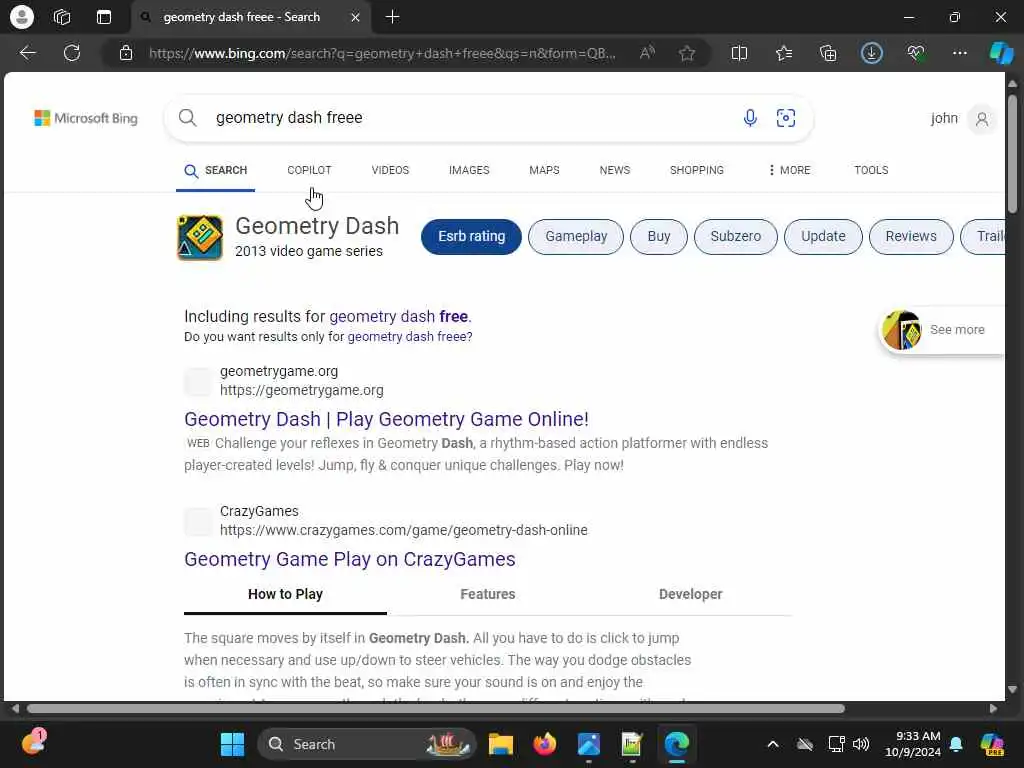Select the Buy pill
The image size is (1024, 768).
coord(659,236)
